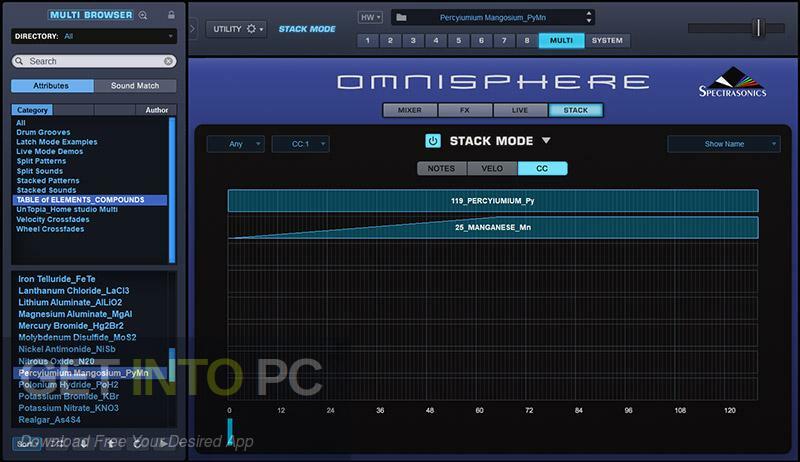
Task: Click into the Search input field
Action: [x=94, y=61]
